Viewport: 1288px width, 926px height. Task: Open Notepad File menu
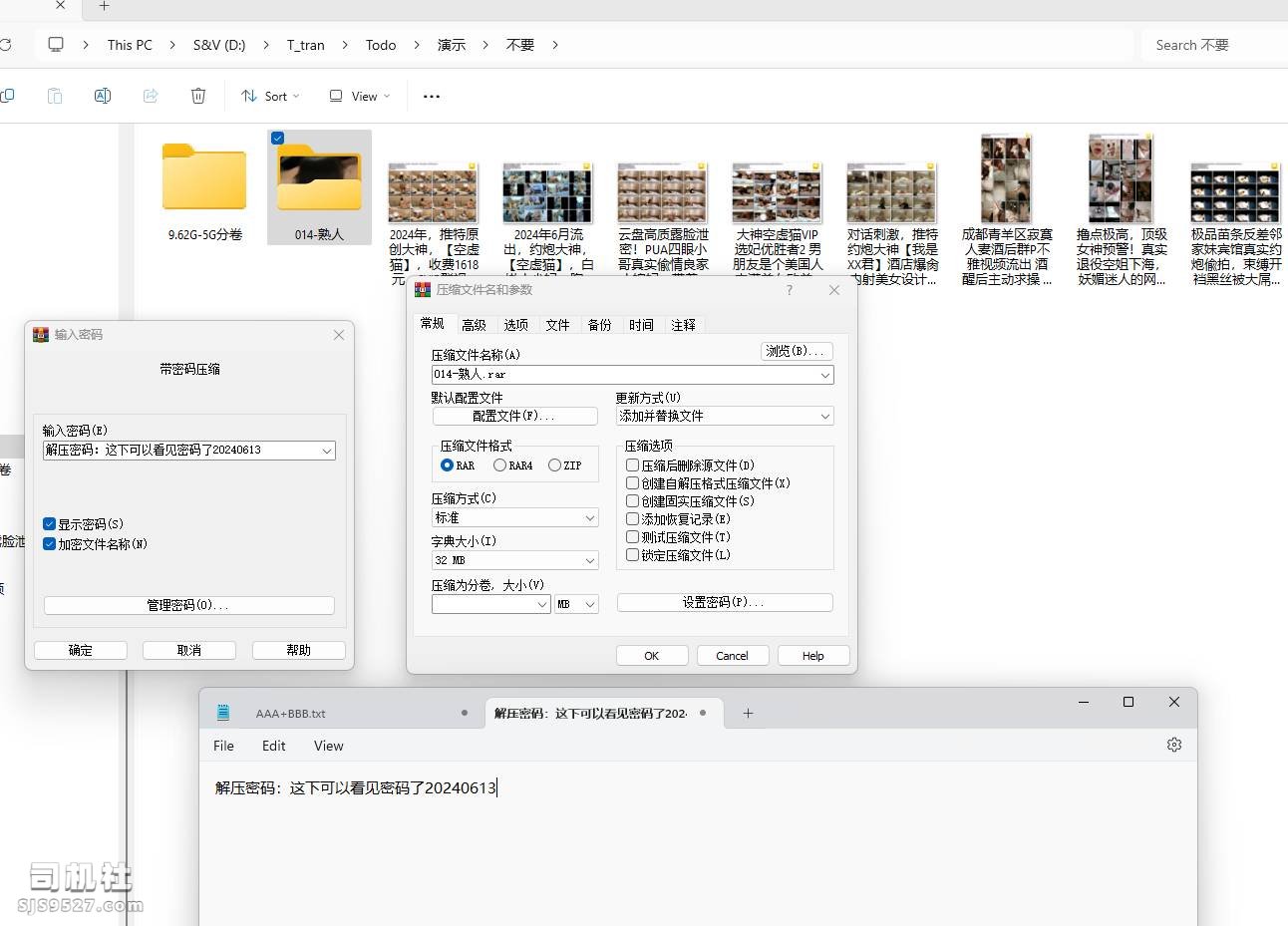click(x=223, y=746)
